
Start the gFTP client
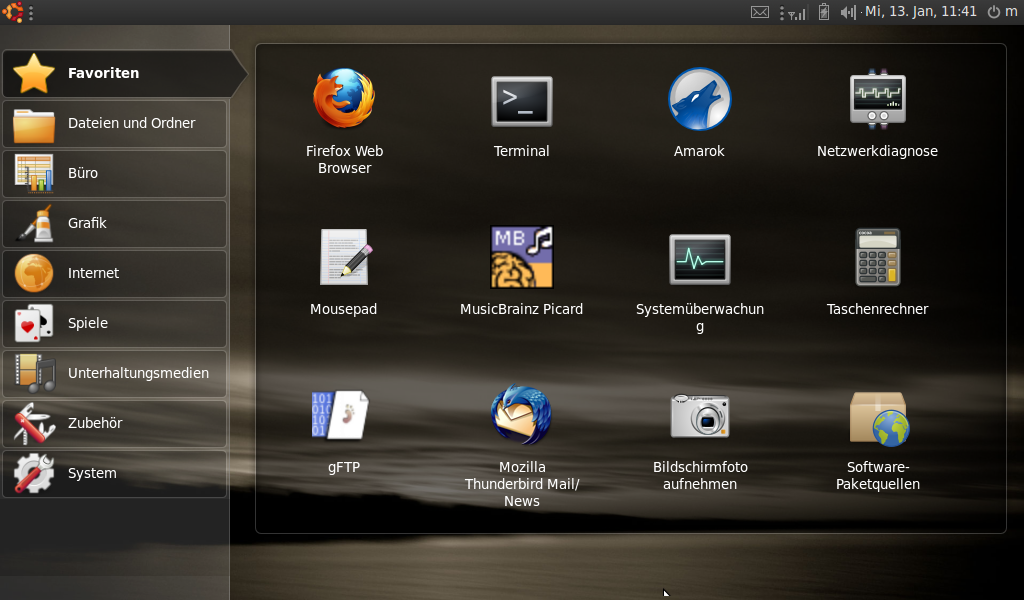click(344, 432)
